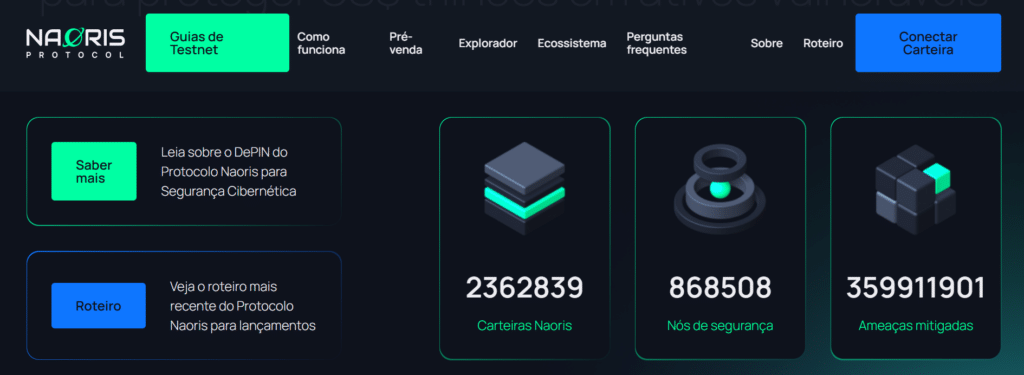Click the 2362839 wallet count
This screenshot has width=1024, height=375.
pyautogui.click(x=524, y=287)
